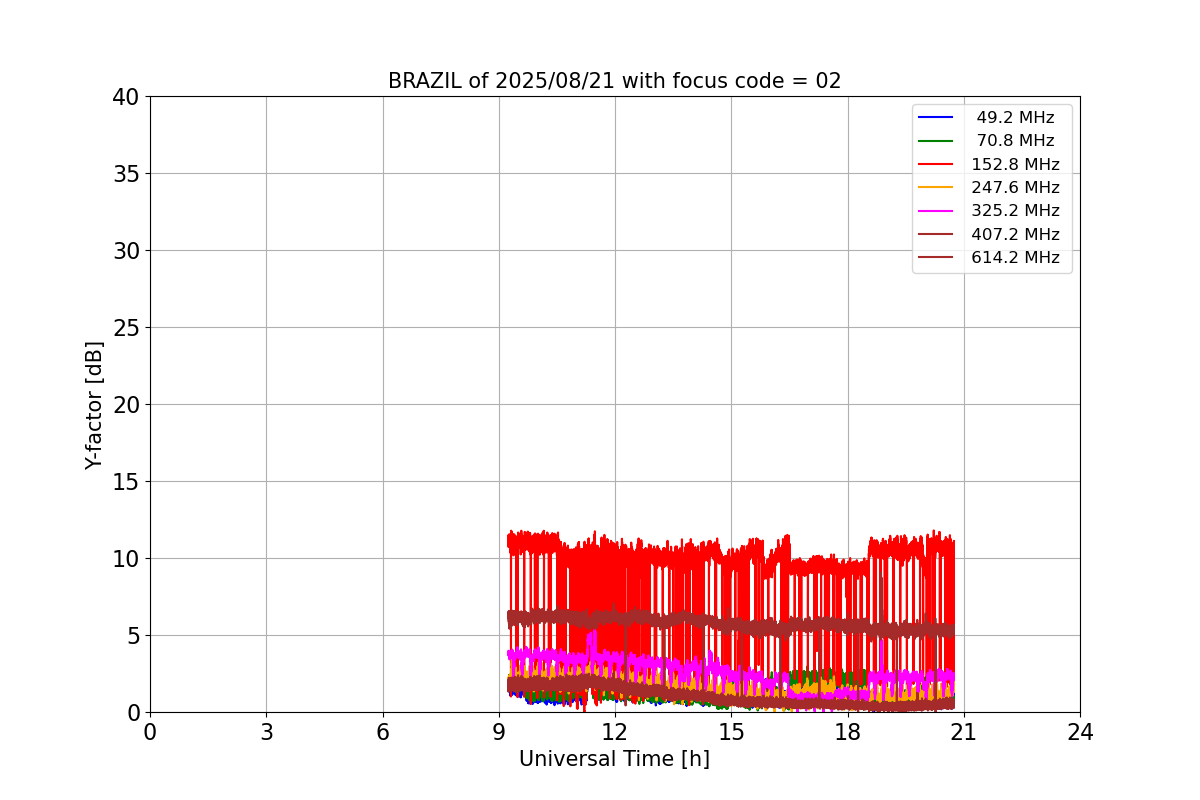Click the y-axis tick label 35
The height and width of the screenshot is (800, 1200).
[126, 174]
